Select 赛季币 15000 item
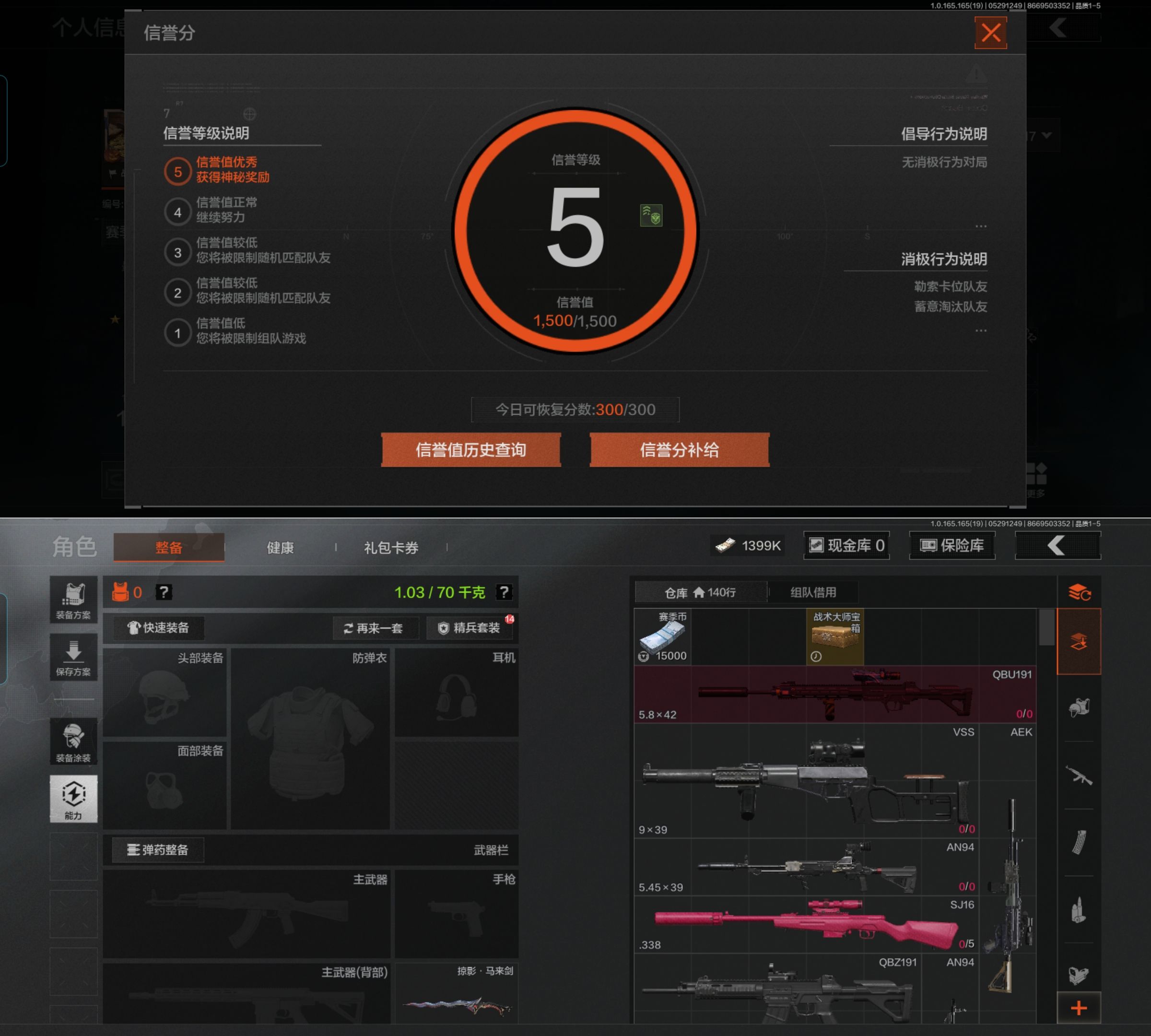Viewport: 1151px width, 1036px height. point(663,636)
